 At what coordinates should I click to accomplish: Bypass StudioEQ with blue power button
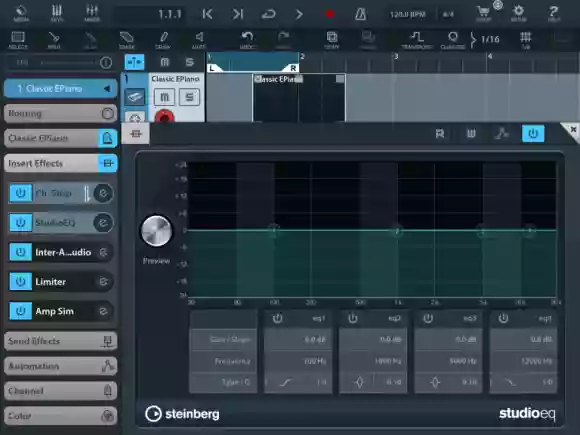point(533,134)
